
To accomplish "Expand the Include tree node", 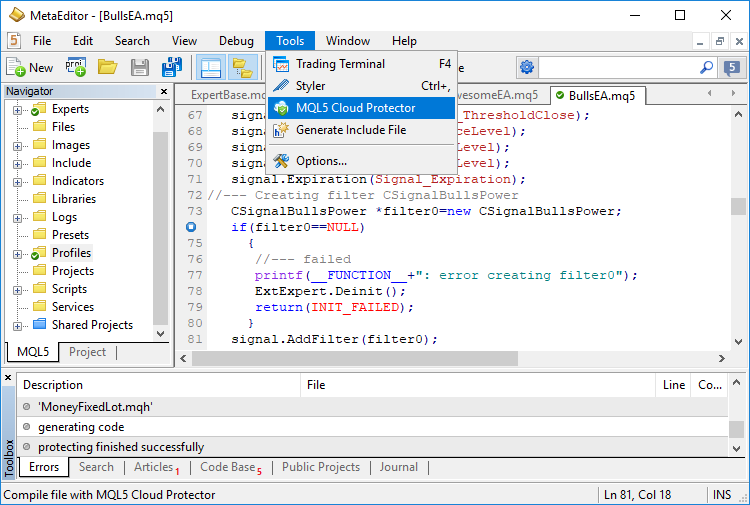I will [x=17, y=165].
